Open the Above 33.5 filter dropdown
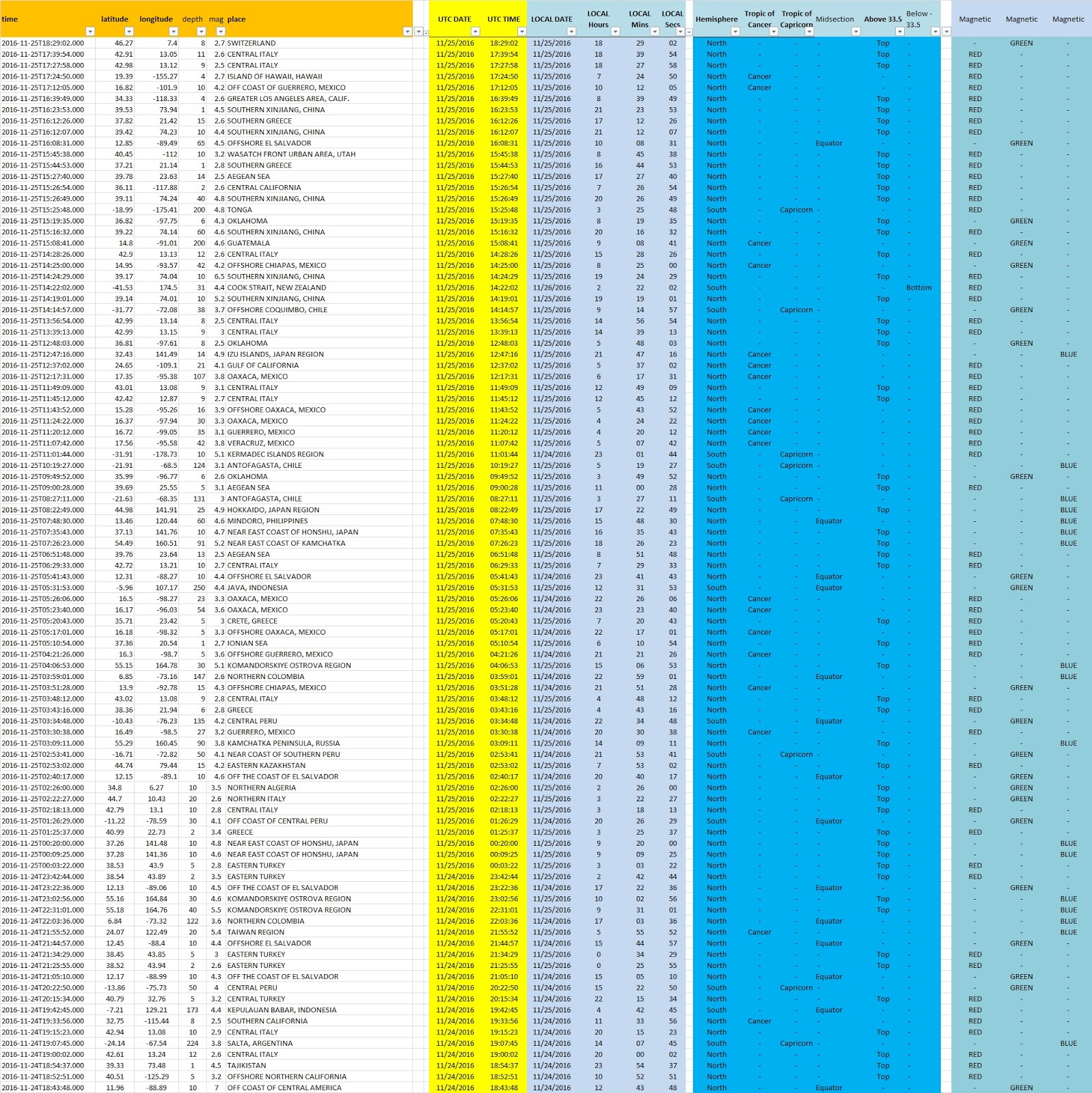 (899, 31)
